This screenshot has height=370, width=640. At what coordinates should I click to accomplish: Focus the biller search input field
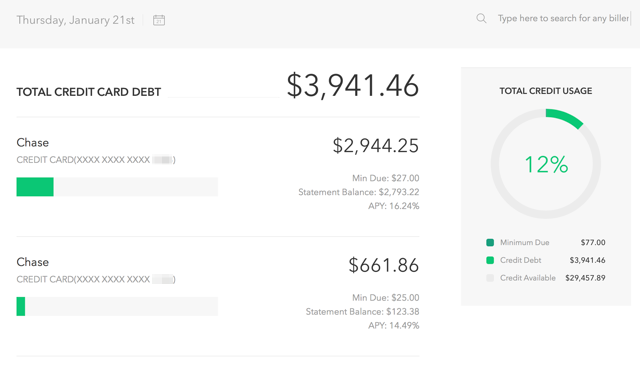[x=564, y=18]
